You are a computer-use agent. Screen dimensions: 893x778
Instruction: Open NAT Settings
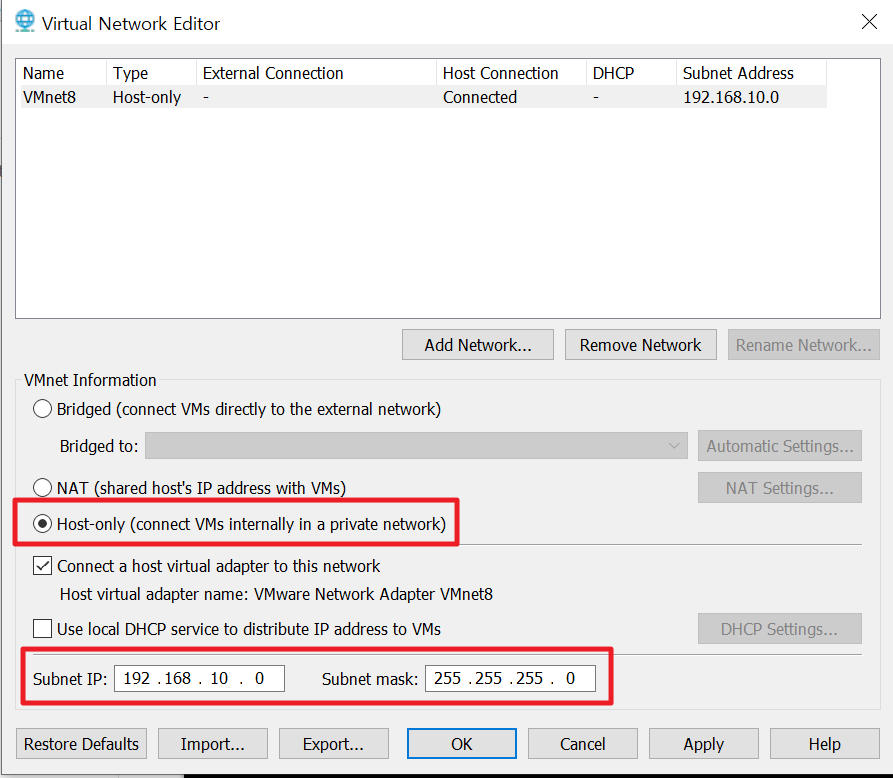(x=780, y=488)
